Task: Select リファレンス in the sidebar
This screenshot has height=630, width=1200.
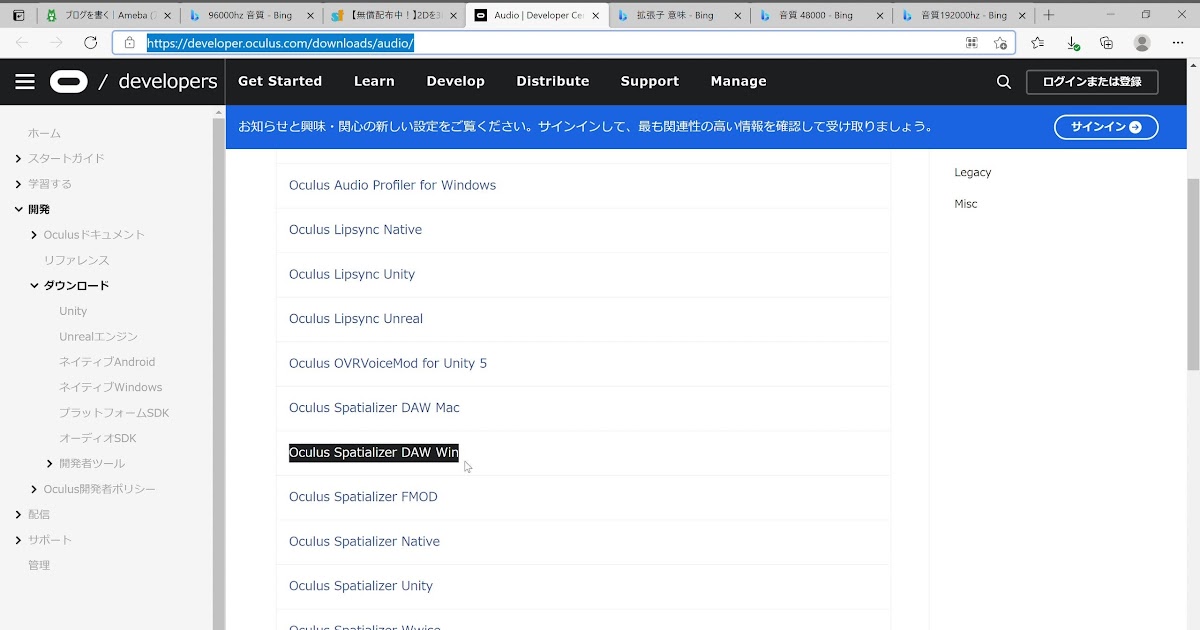Action: tap(76, 260)
